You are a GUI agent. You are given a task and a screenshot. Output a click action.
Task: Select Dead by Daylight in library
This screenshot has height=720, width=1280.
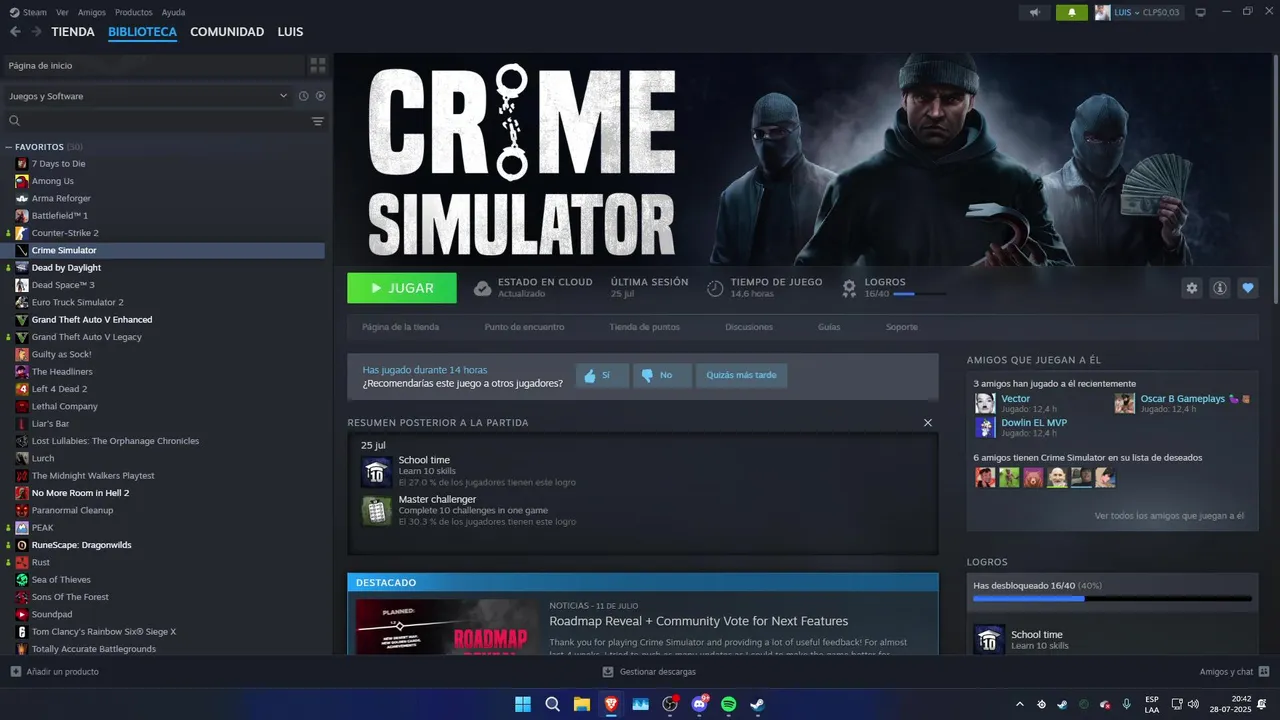point(66,268)
